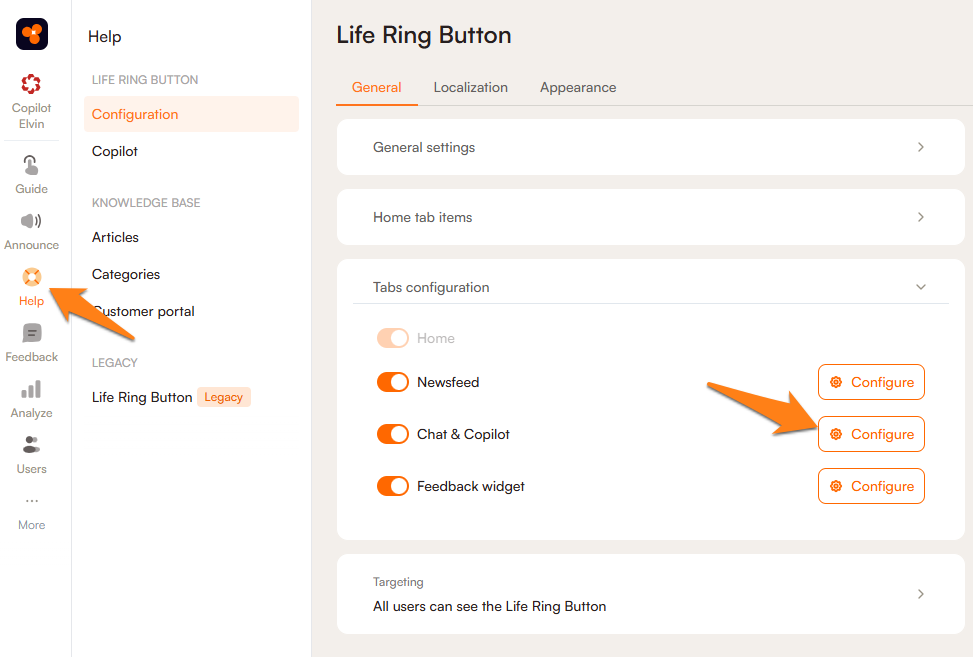Click Configure for Chat & Copilot

871,434
